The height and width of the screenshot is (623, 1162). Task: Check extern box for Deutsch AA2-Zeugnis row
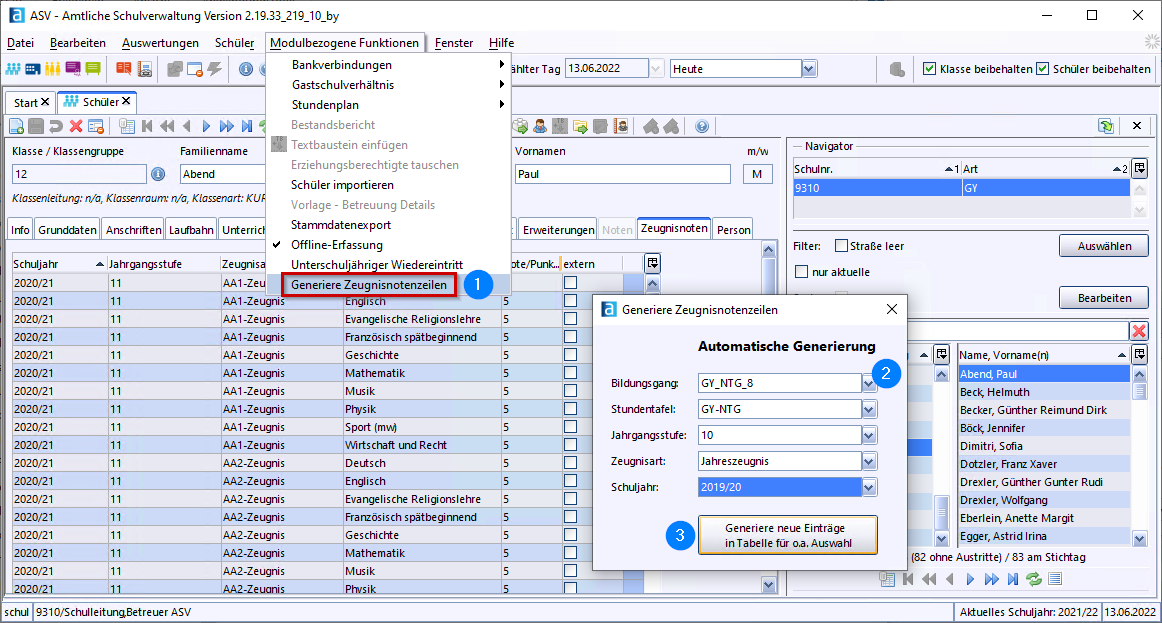[x=571, y=462]
